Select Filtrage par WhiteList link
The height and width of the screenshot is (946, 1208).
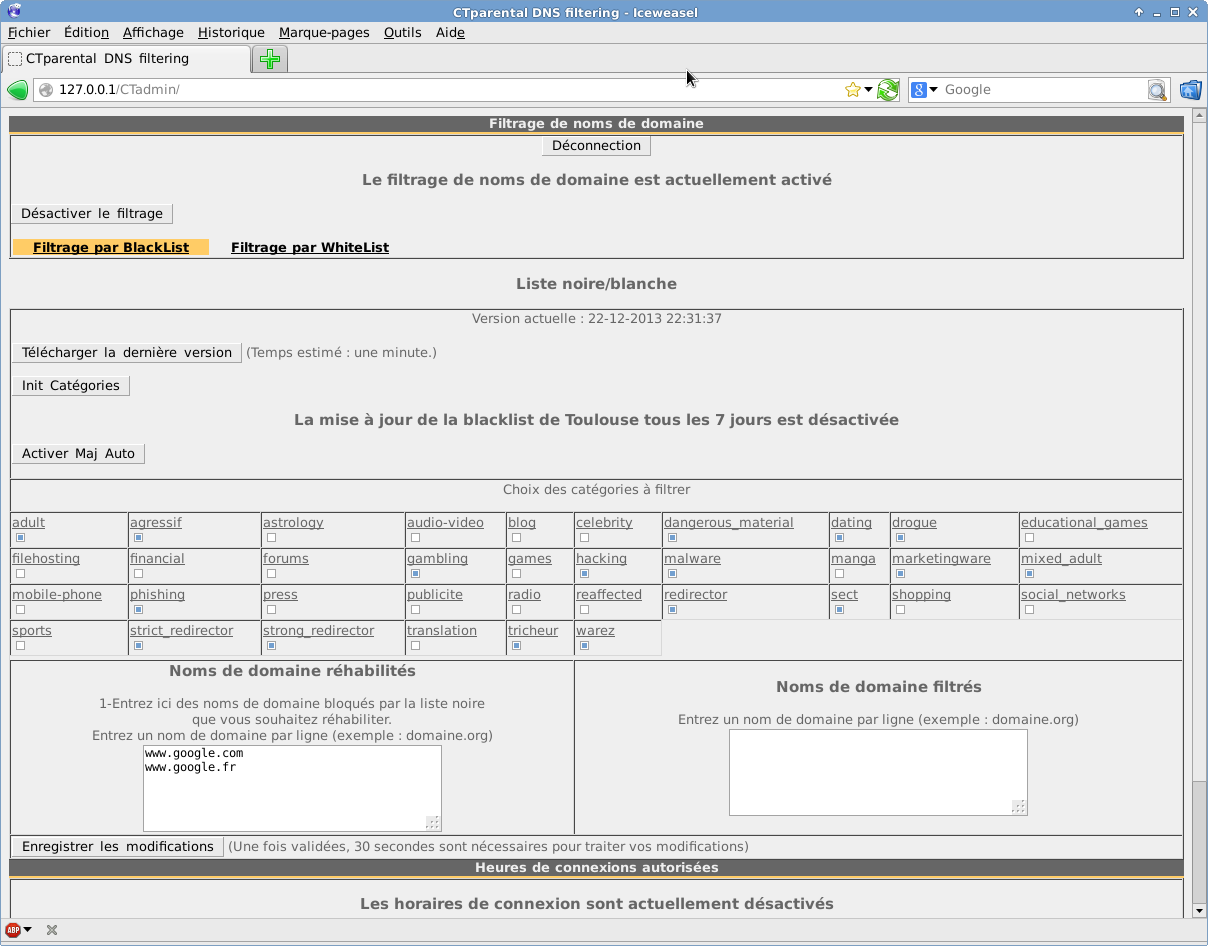[310, 248]
